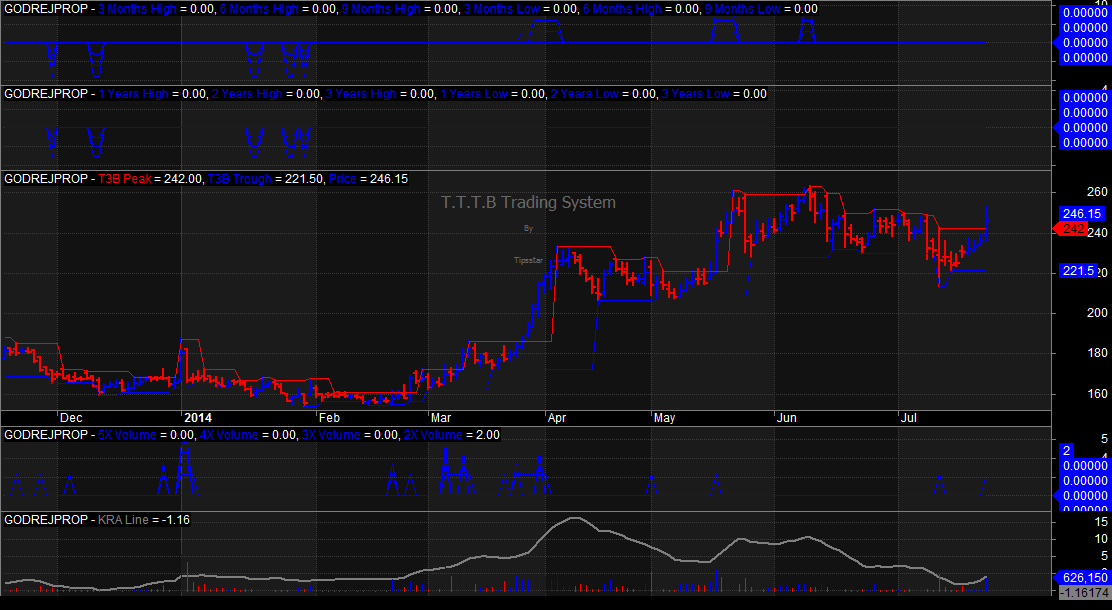Click the -1.16174 KRA value marker

tap(1084, 592)
